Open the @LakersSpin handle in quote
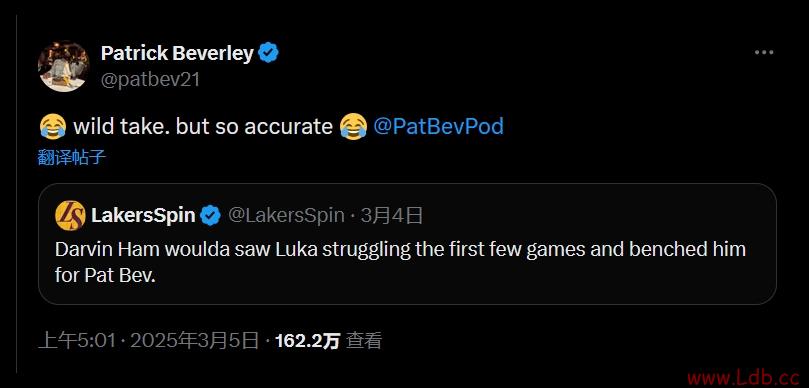 (286, 215)
